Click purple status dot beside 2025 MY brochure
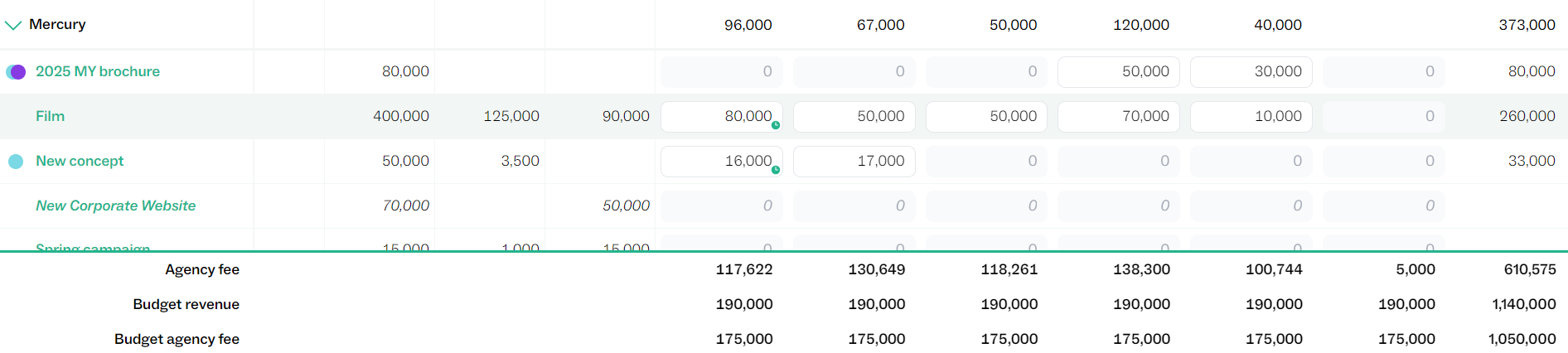1568x353 pixels. [x=17, y=72]
